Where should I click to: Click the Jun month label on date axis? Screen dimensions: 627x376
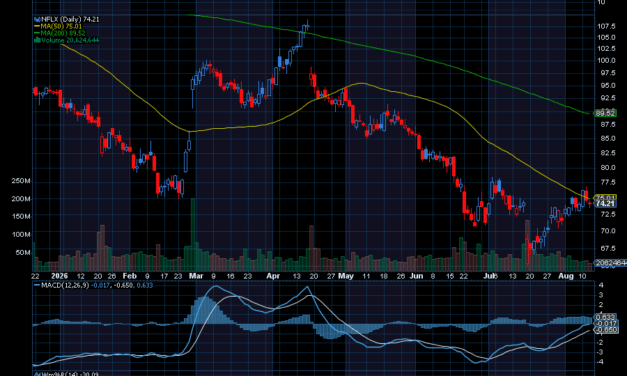[416, 276]
